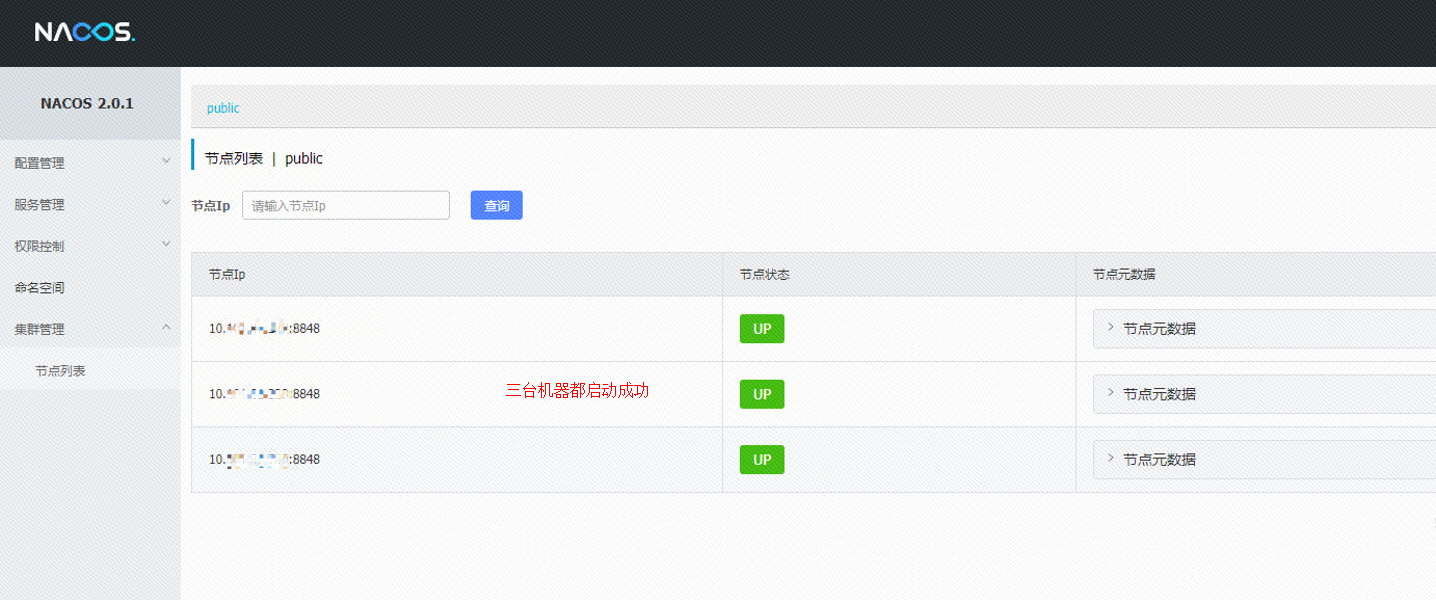Expand the 权限控制 chevron arrow
Image resolution: width=1436 pixels, height=600 pixels.
(x=166, y=242)
